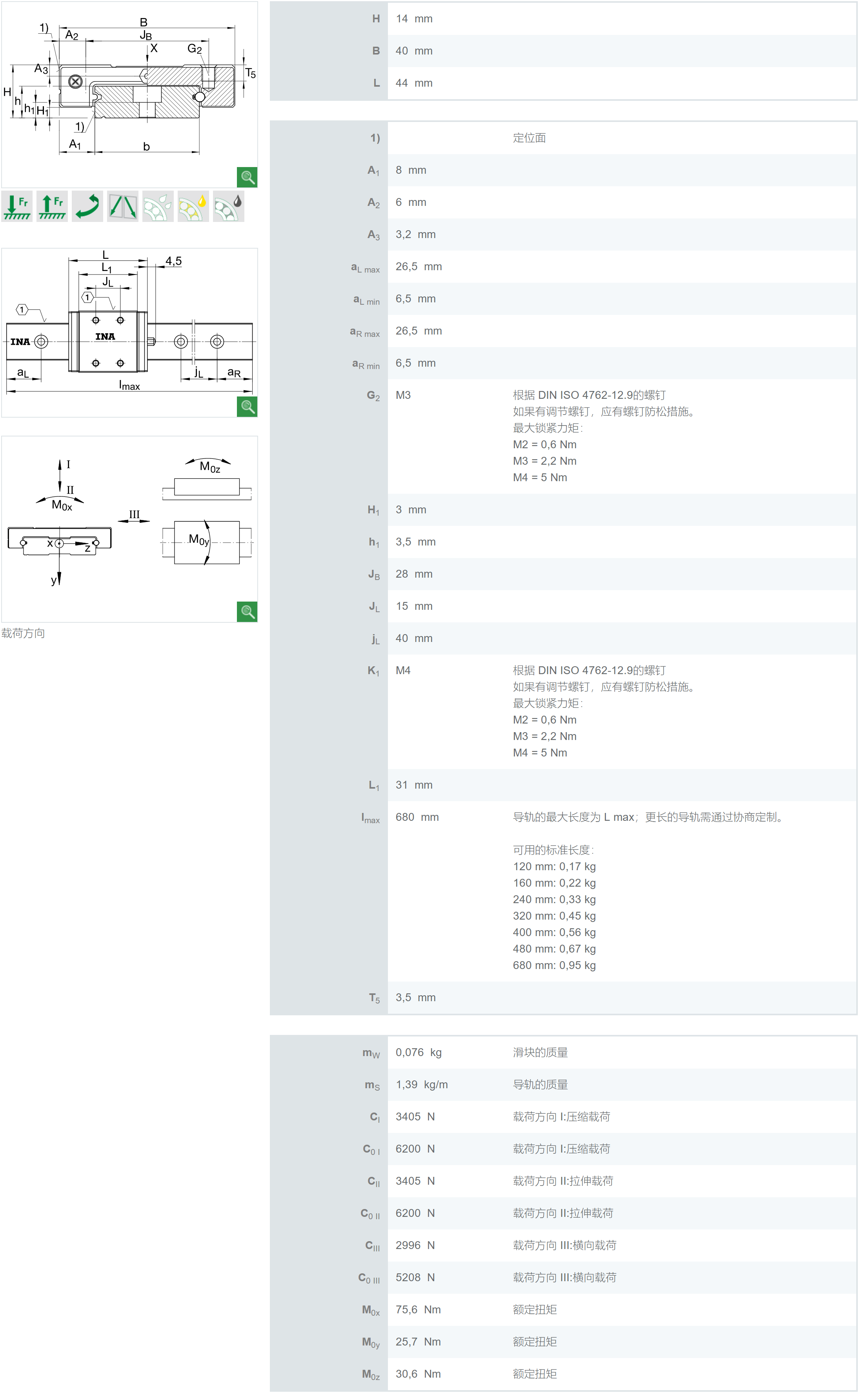The height and width of the screenshot is (1400, 859).
Task: Click the M0x 75,6 Nm rated moment row
Action: pos(418,1310)
